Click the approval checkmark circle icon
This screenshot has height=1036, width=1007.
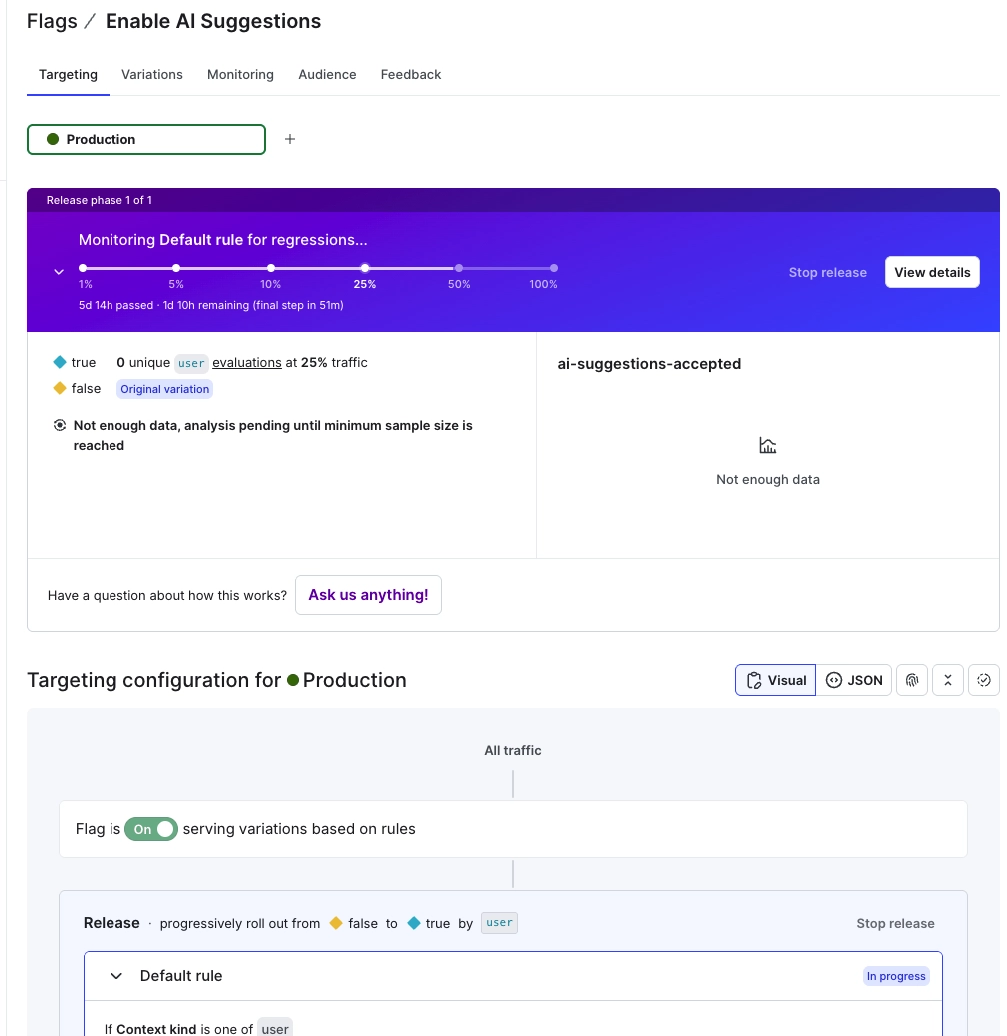[983, 680]
